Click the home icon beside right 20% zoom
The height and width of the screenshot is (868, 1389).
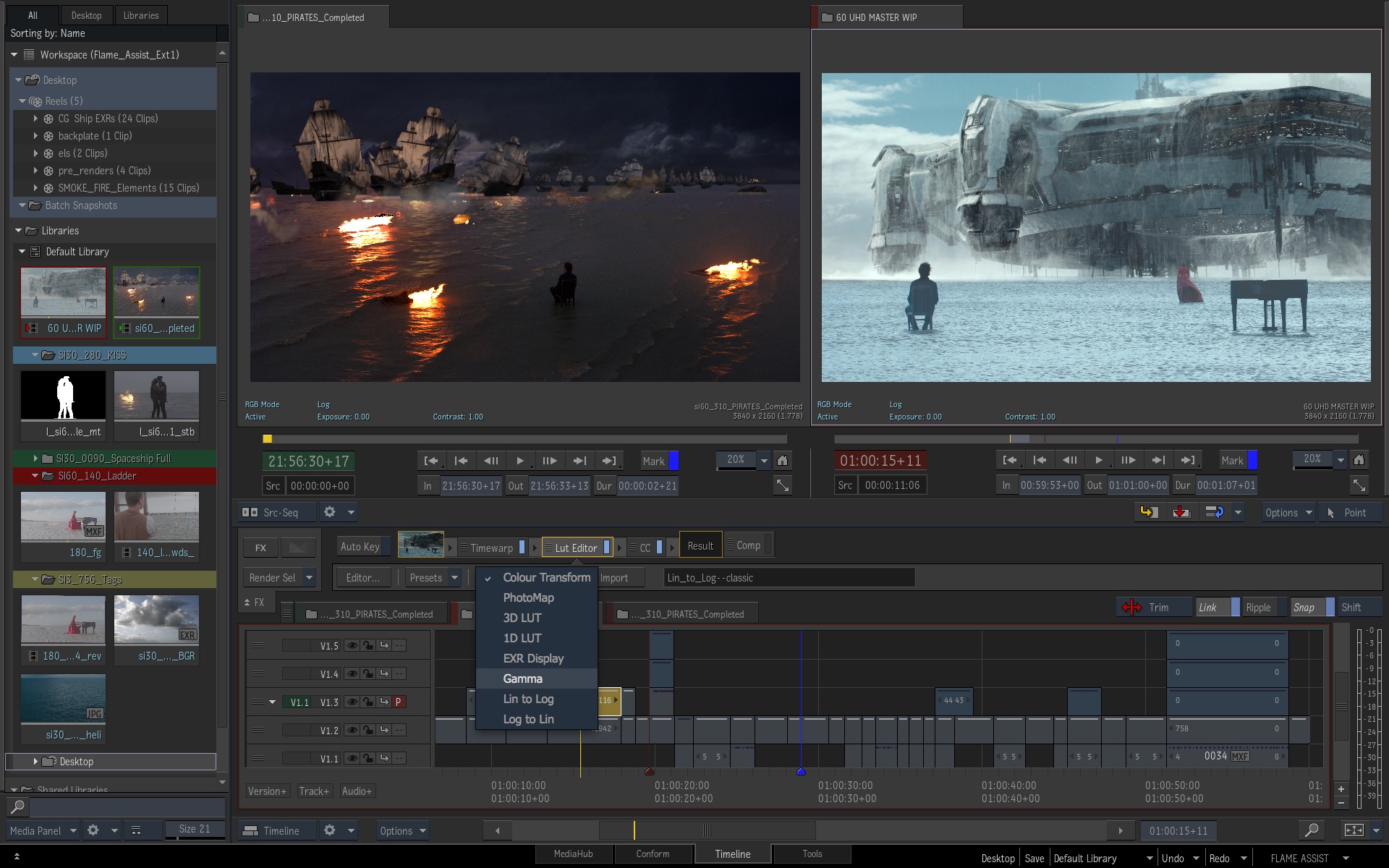(1359, 460)
